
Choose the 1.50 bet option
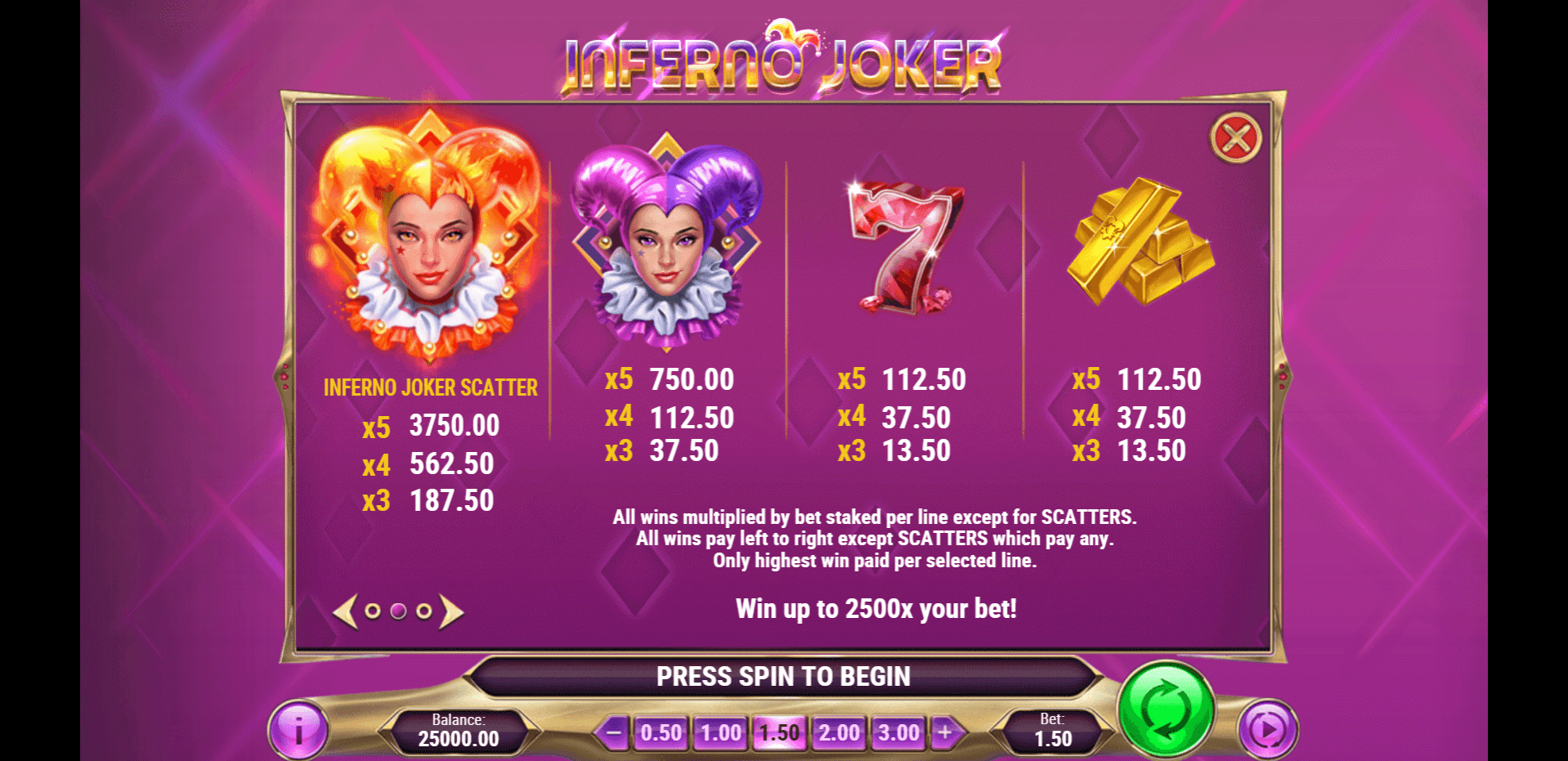tap(779, 732)
